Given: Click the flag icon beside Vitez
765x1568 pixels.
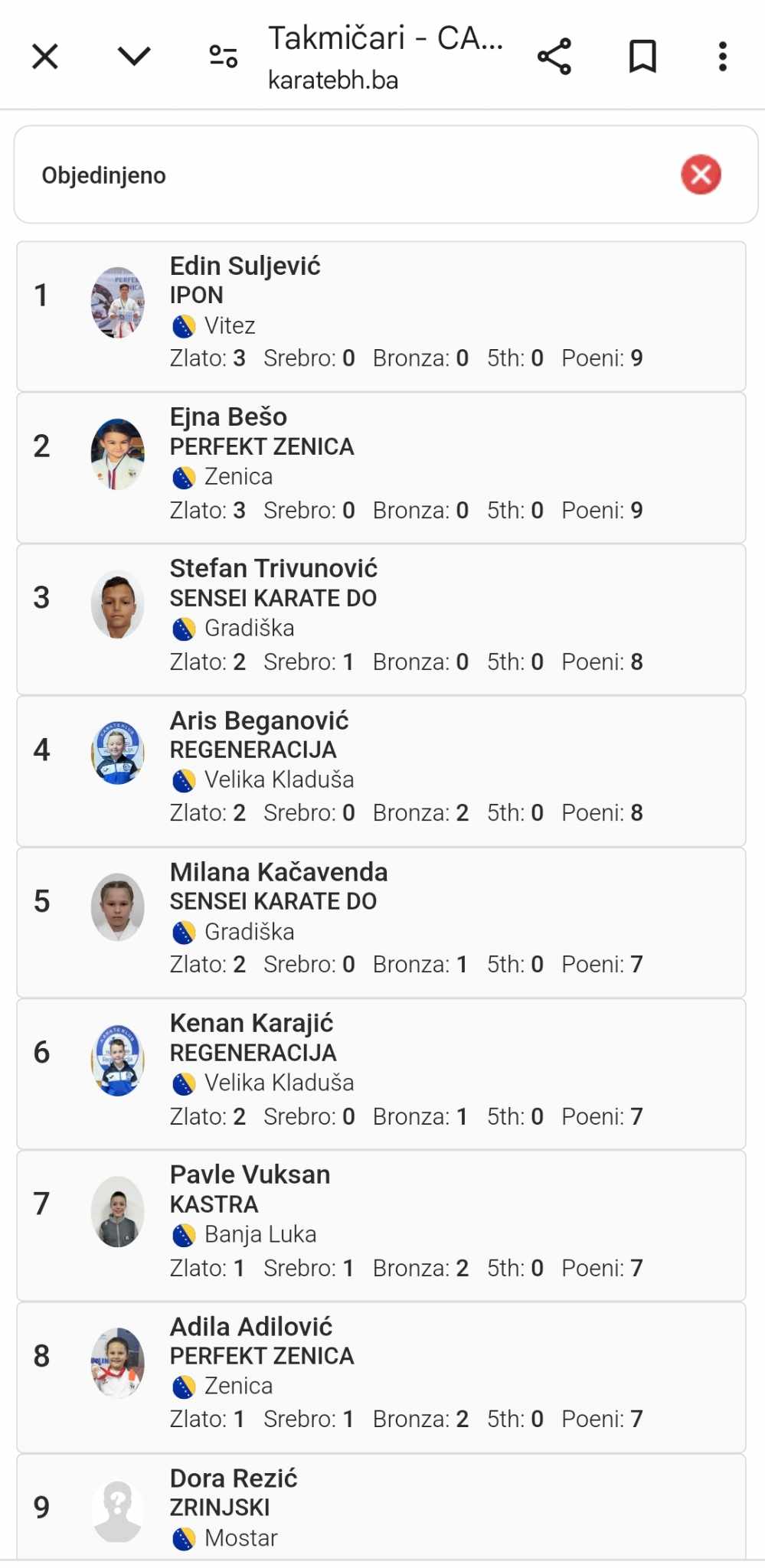Looking at the screenshot, I should pos(184,327).
